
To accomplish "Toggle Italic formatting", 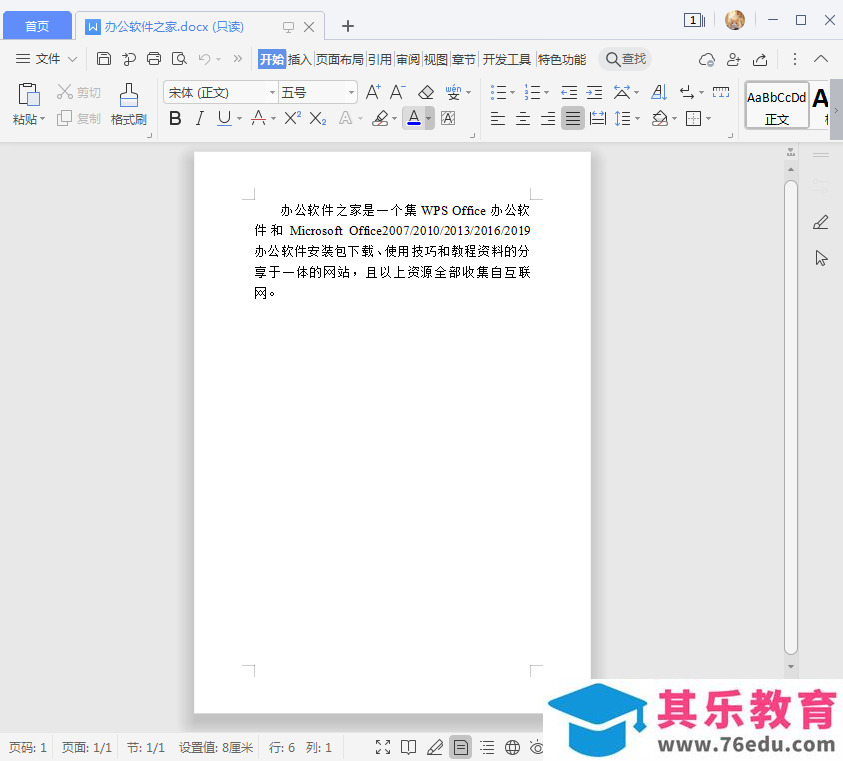I will pos(200,118).
